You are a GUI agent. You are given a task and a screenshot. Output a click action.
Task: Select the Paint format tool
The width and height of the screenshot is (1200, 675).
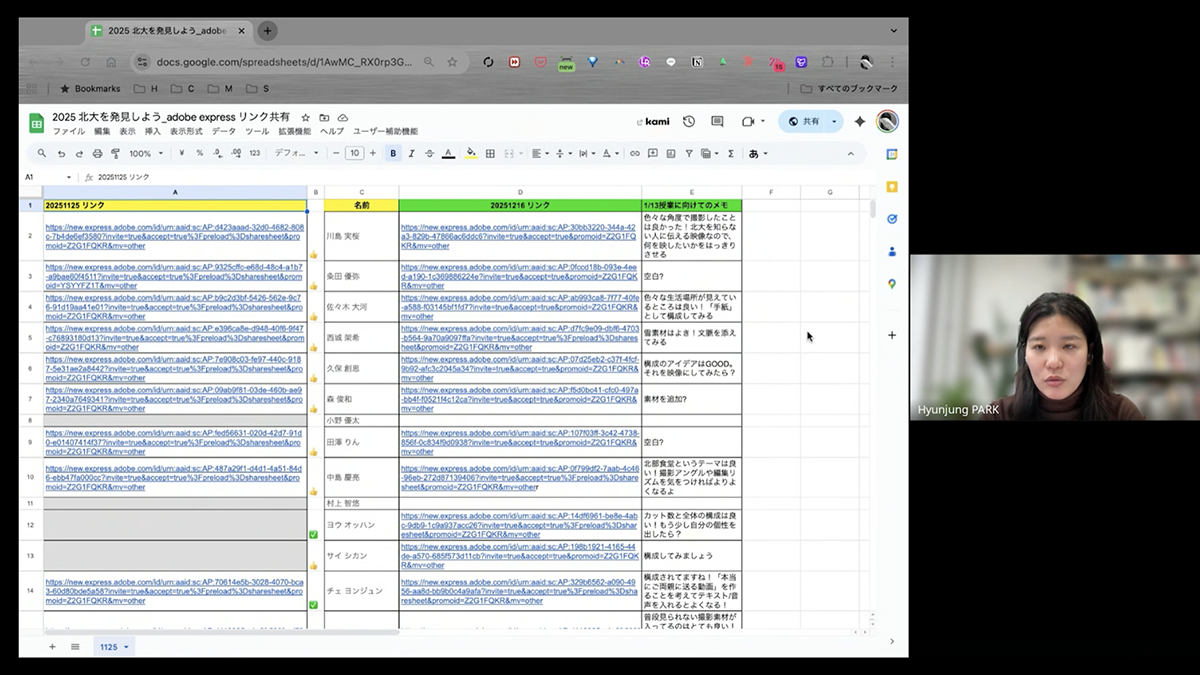[115, 154]
